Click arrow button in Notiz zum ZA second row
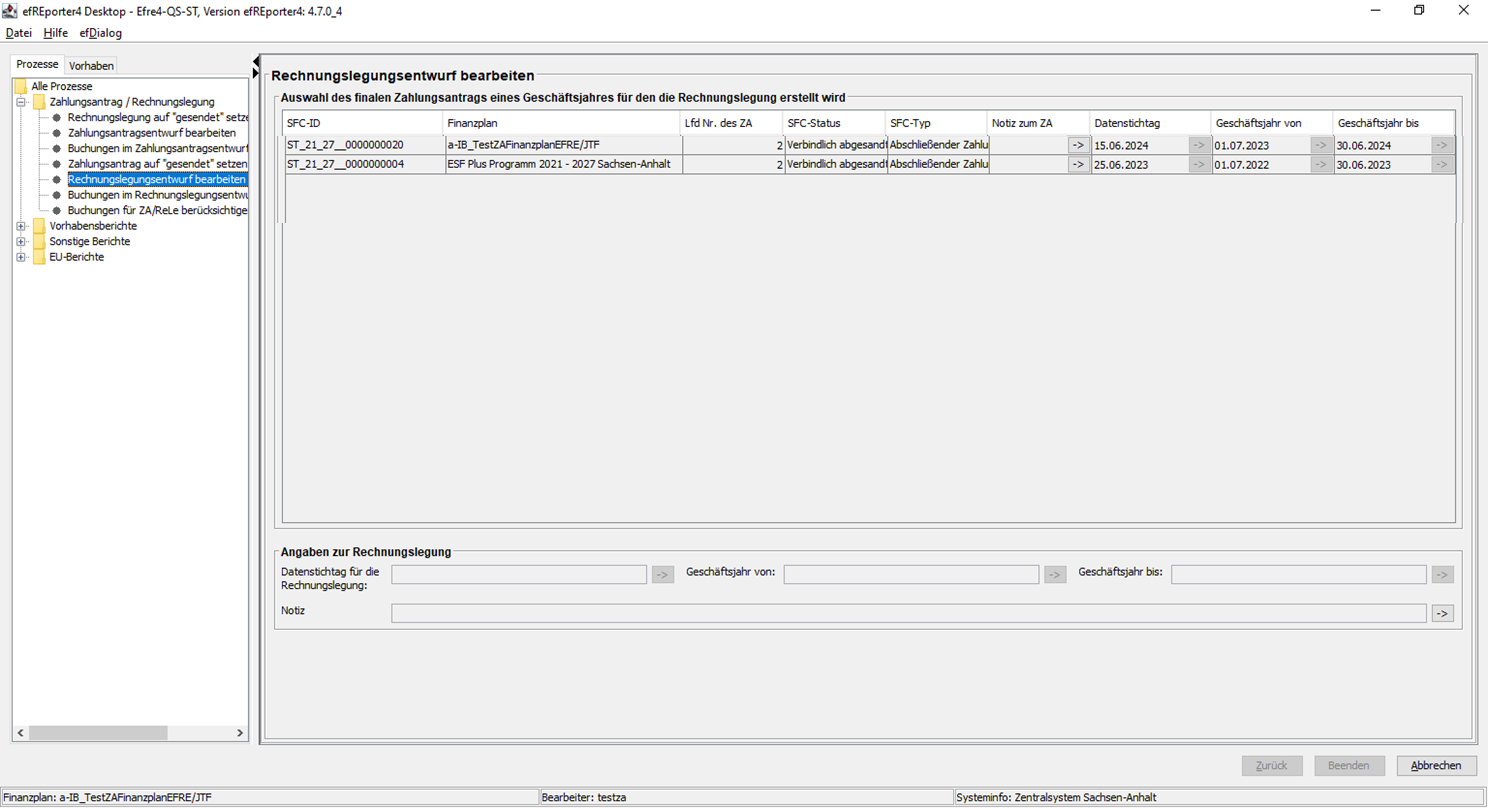Viewport: 1488px width, 808px height. (1077, 164)
